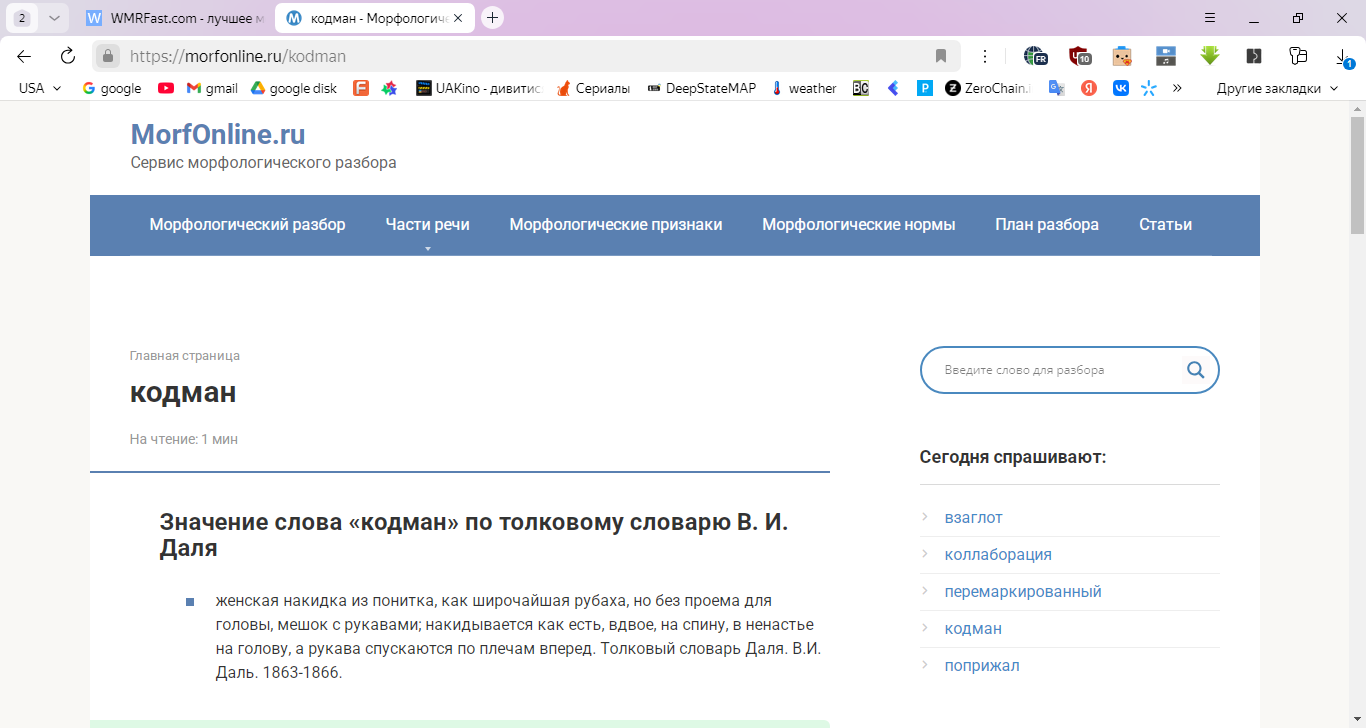Open the word коллаборация

(x=998, y=555)
